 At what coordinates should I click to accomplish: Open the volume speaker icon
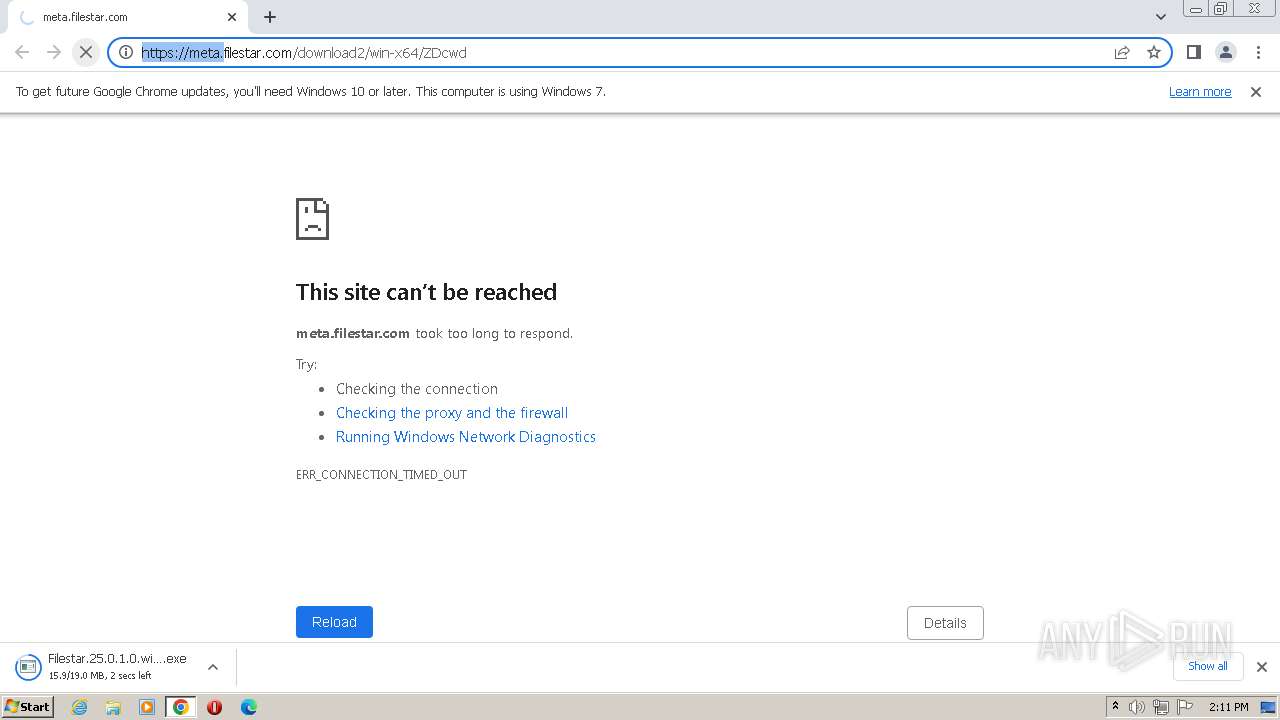(1137, 707)
